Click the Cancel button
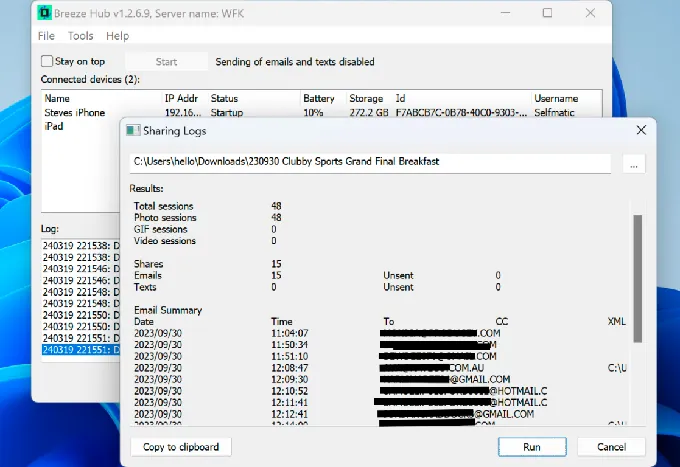 click(611, 447)
